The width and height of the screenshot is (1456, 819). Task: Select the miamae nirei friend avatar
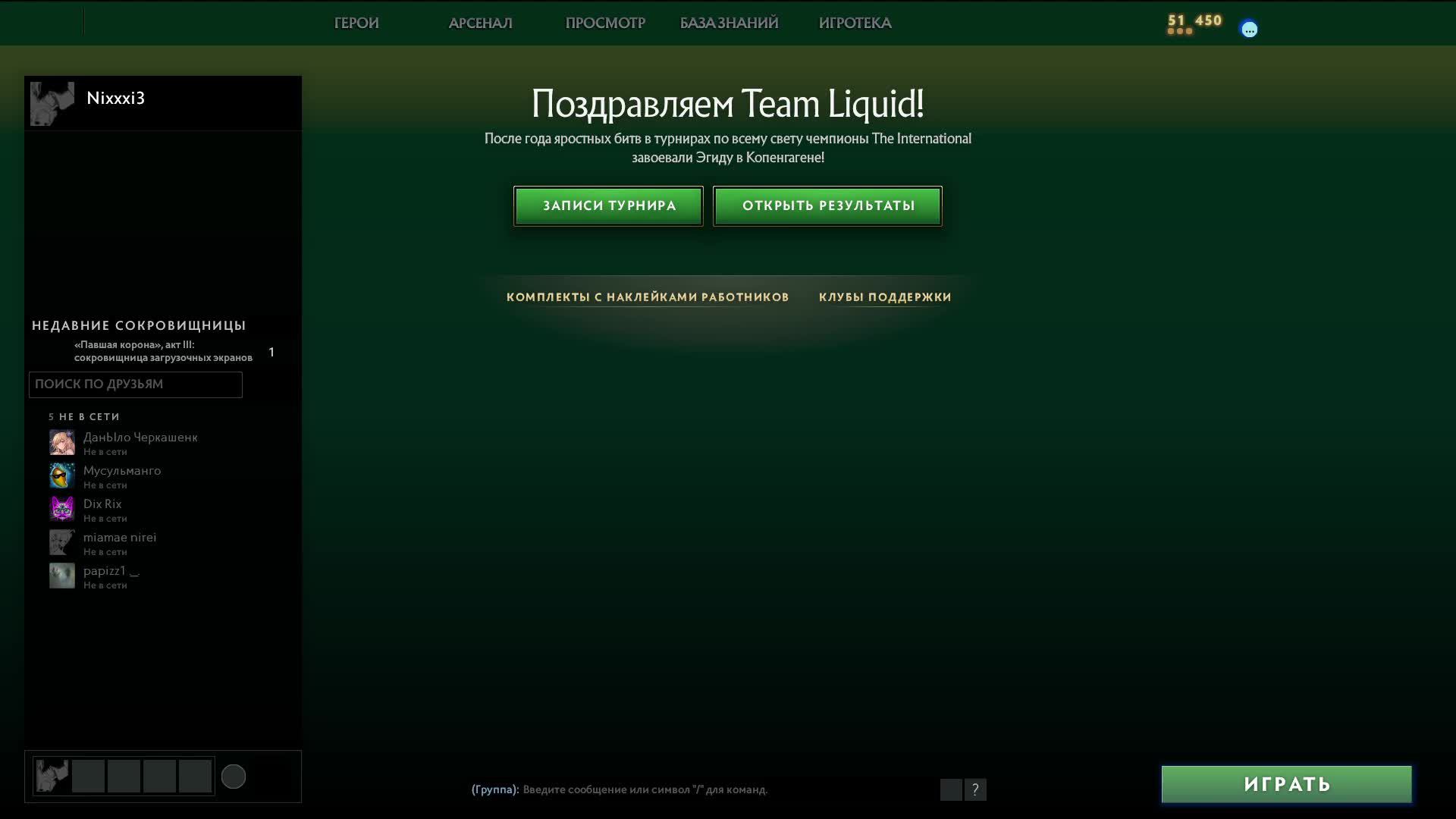62,542
